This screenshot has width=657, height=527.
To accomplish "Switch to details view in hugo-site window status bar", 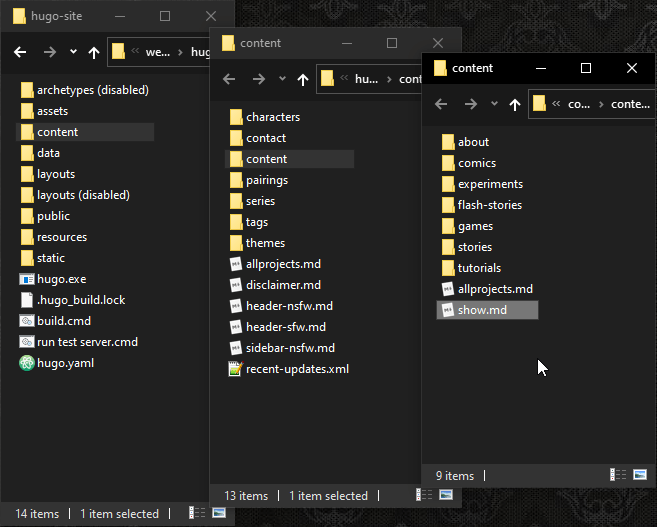I will tap(197, 514).
